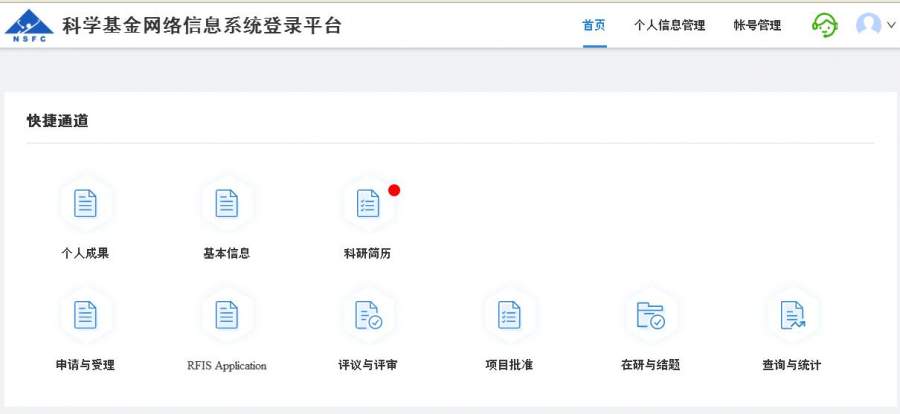The width and height of the screenshot is (900, 414).
Task: Click the 科研简历 label
Action: pos(367,253)
